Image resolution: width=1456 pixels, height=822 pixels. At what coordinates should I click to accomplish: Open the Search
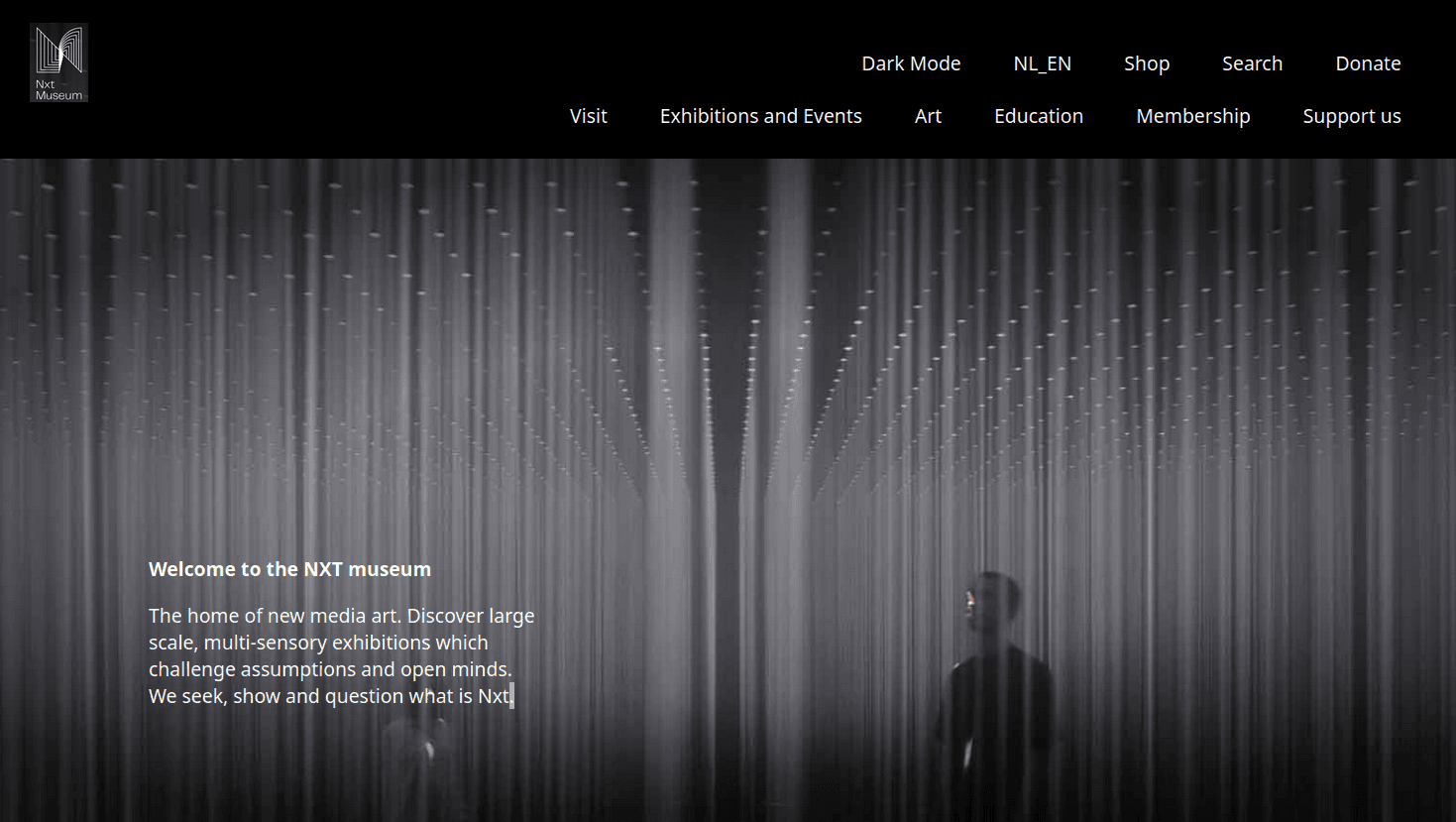[1252, 62]
